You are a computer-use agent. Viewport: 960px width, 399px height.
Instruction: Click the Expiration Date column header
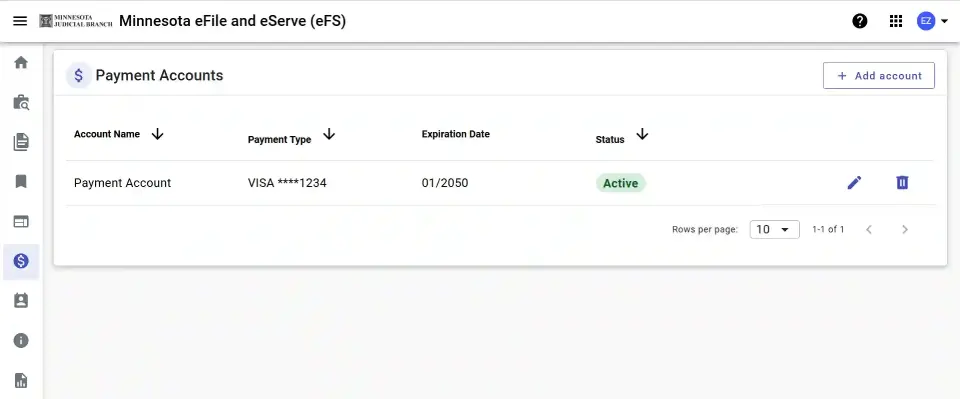(456, 134)
